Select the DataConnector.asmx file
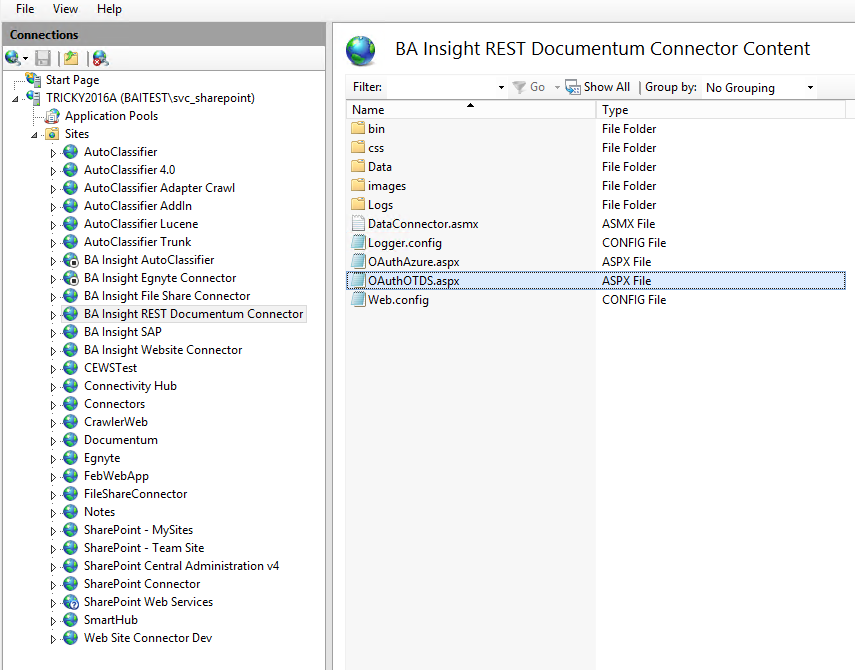 pyautogui.click(x=423, y=224)
